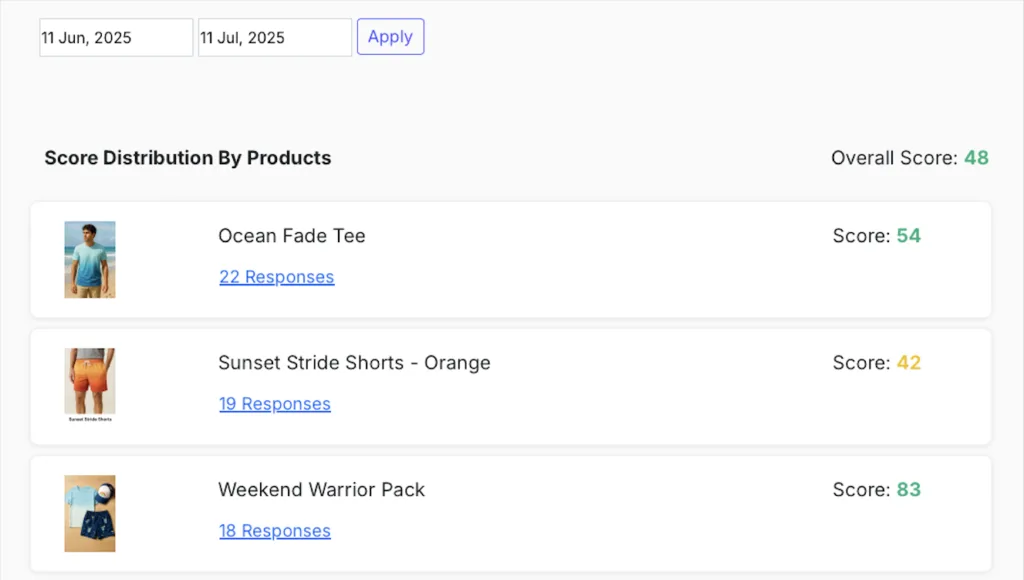Select the Sunset Stride Shorts - Orange title
The image size is (1024, 580).
[x=354, y=363]
